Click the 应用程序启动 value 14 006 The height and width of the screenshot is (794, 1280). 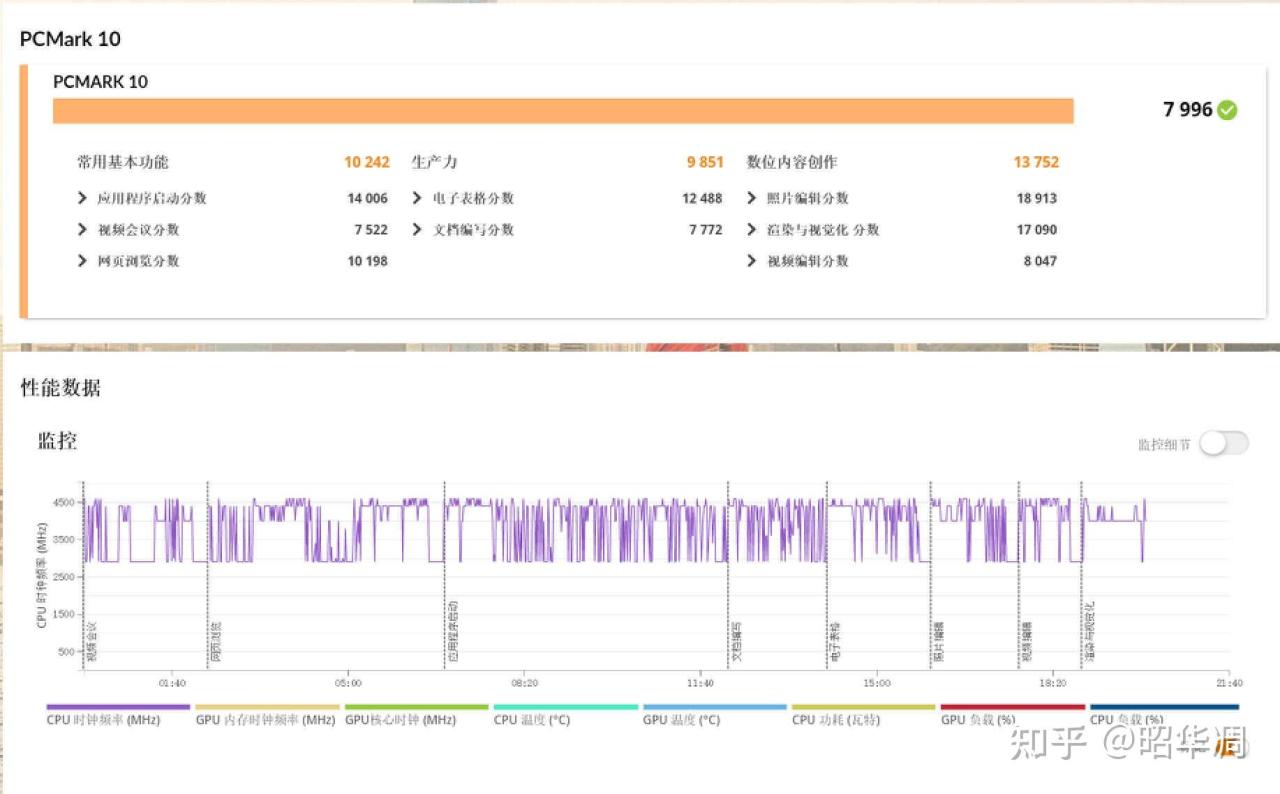click(x=368, y=198)
